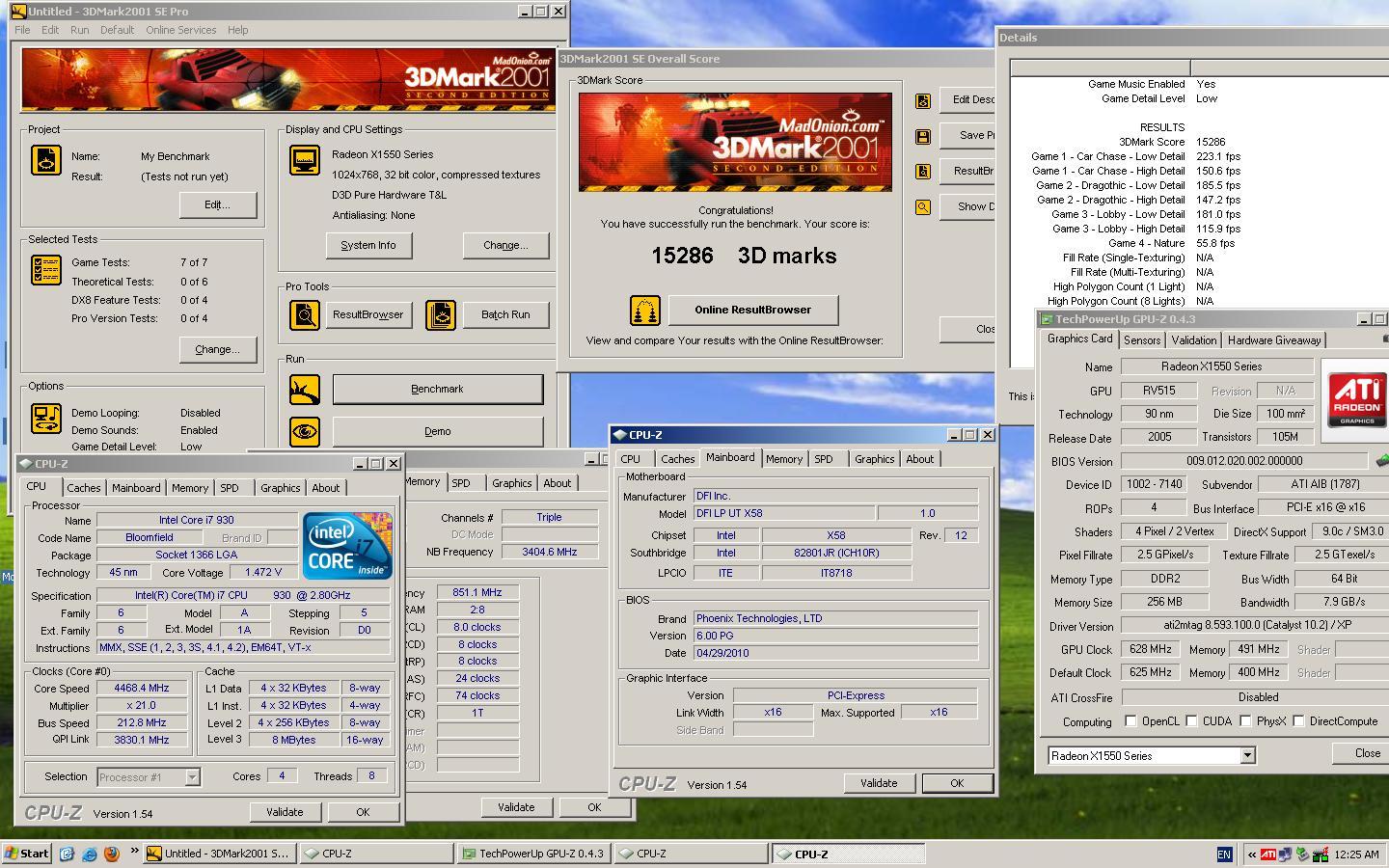This screenshot has height=868, width=1389.
Task: Click the Selected Tests checklist icon
Action: tap(45, 270)
